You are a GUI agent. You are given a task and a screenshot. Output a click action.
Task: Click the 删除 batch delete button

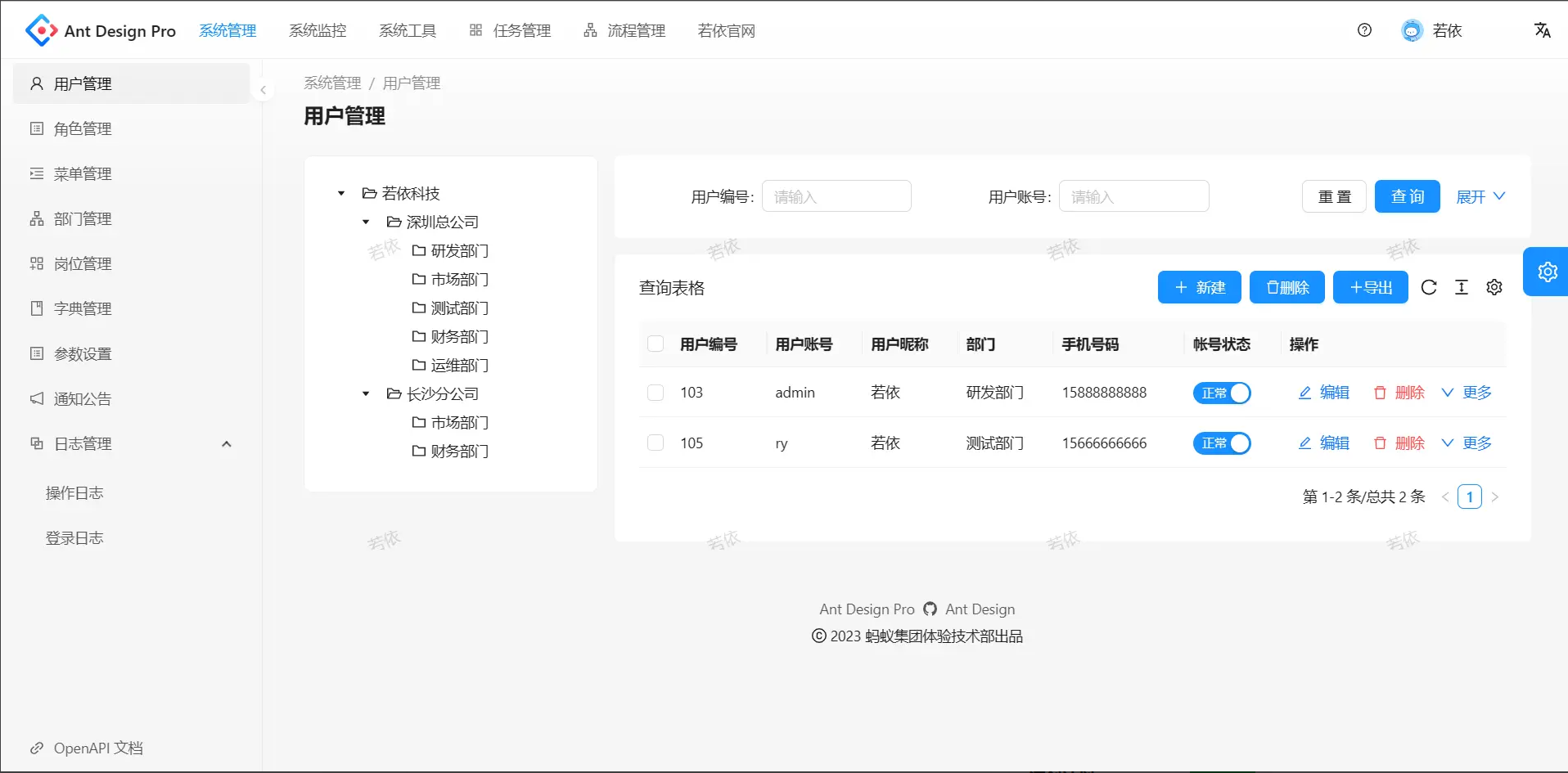coord(1287,287)
